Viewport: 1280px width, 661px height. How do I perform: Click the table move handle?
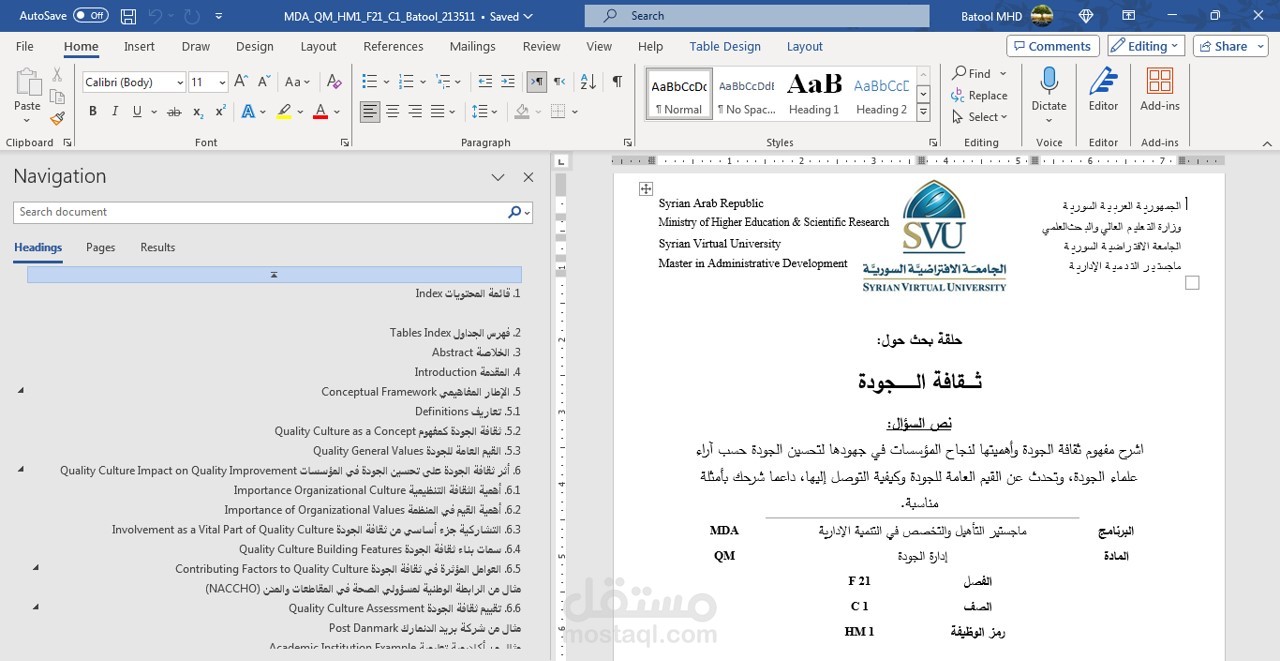click(x=646, y=189)
